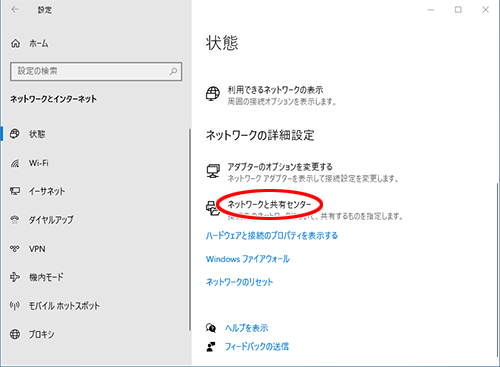Click the プロキシ globe icon
The width and height of the screenshot is (500, 367).
15,334
